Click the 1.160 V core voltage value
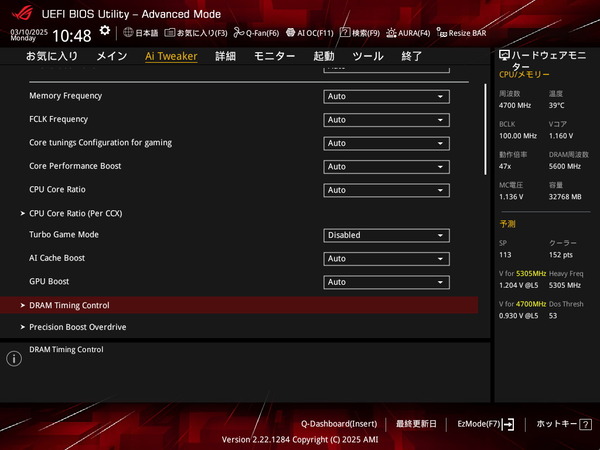 click(561, 136)
